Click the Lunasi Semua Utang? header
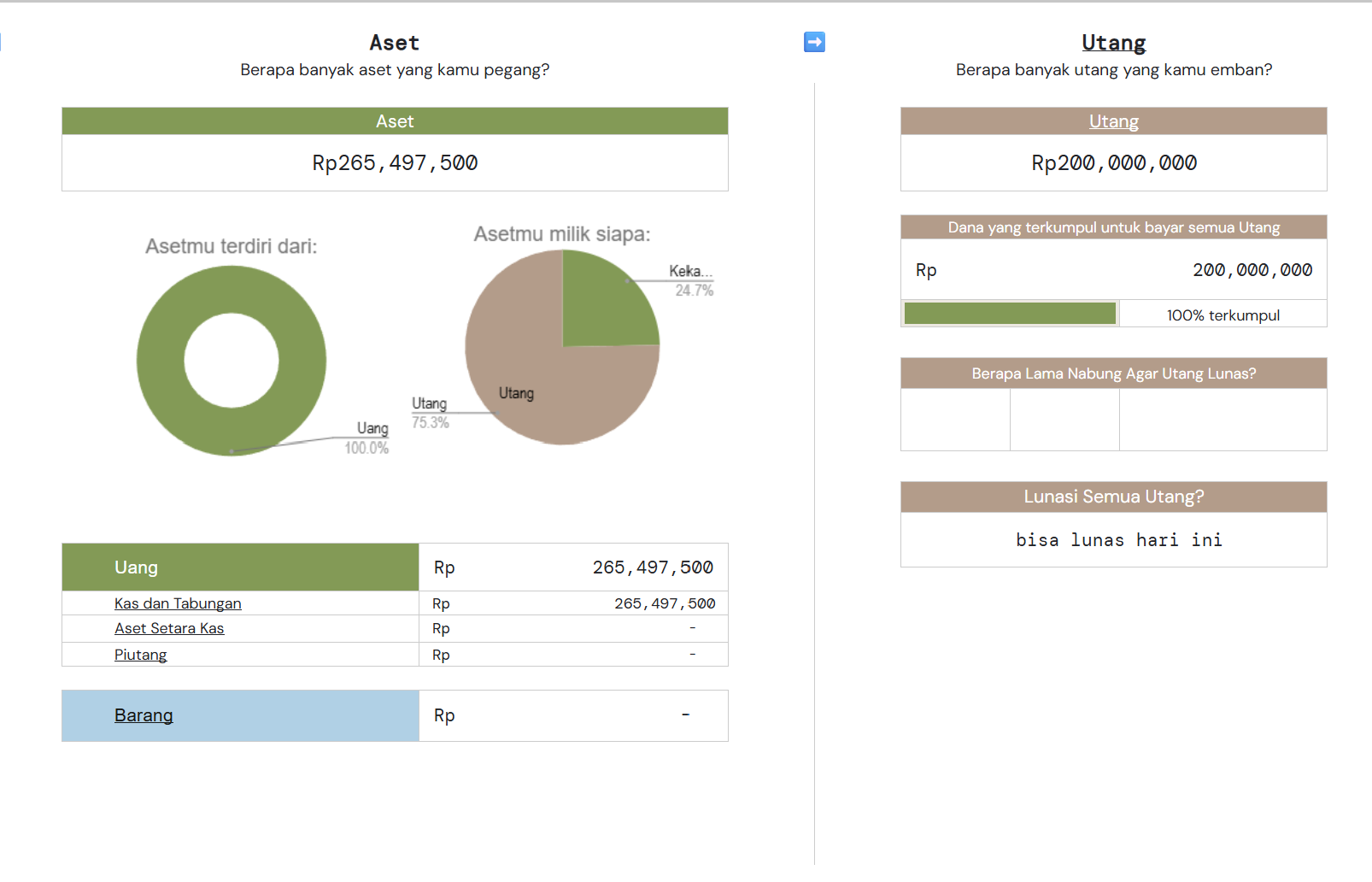The width and height of the screenshot is (1372, 882). click(x=1113, y=497)
